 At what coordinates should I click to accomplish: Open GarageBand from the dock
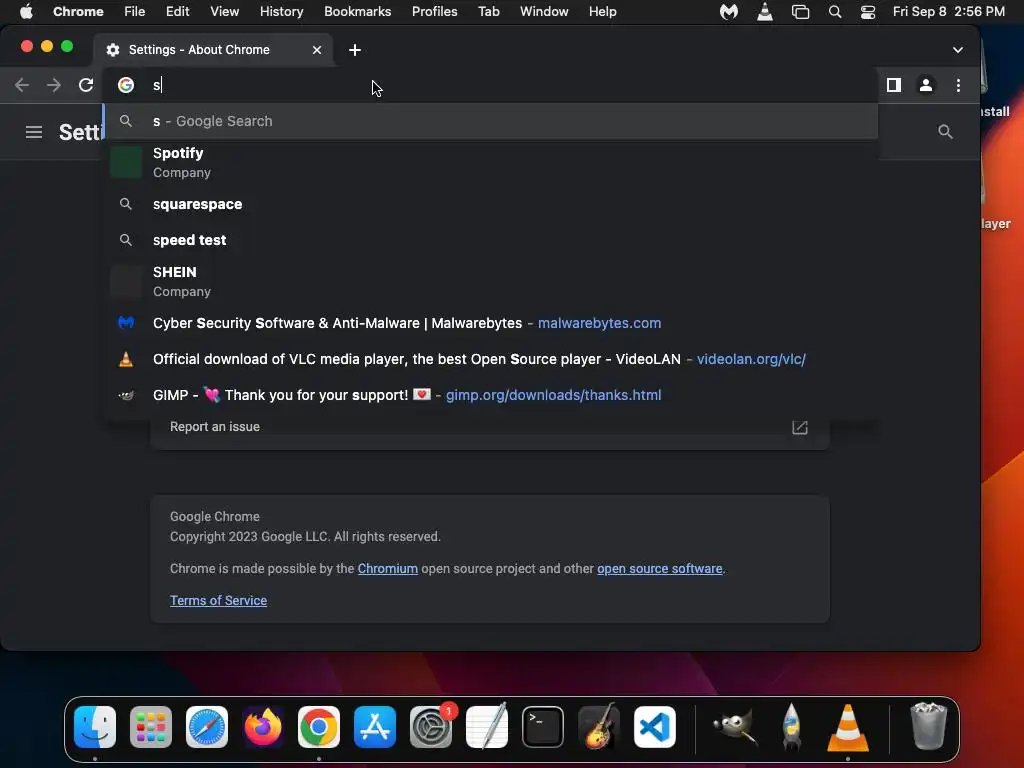point(599,727)
